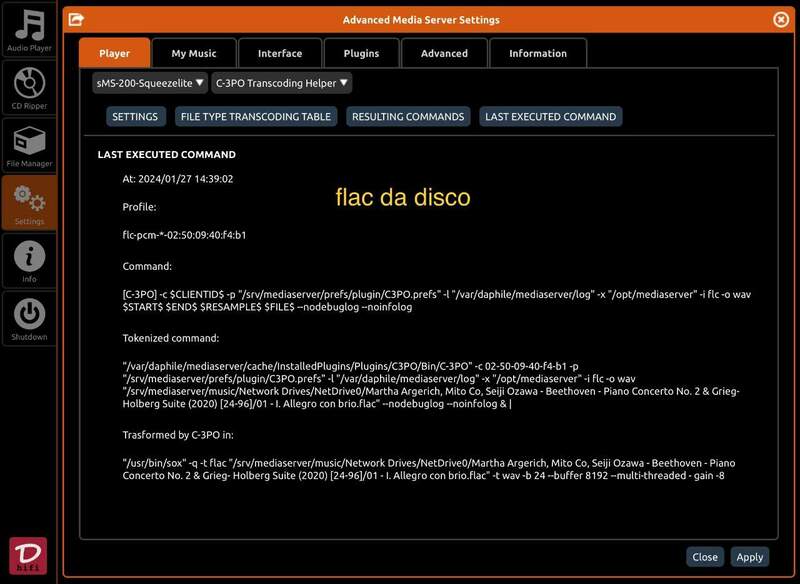Click the Shutdown power icon
The width and height of the screenshot is (800, 584).
[x=29, y=318]
